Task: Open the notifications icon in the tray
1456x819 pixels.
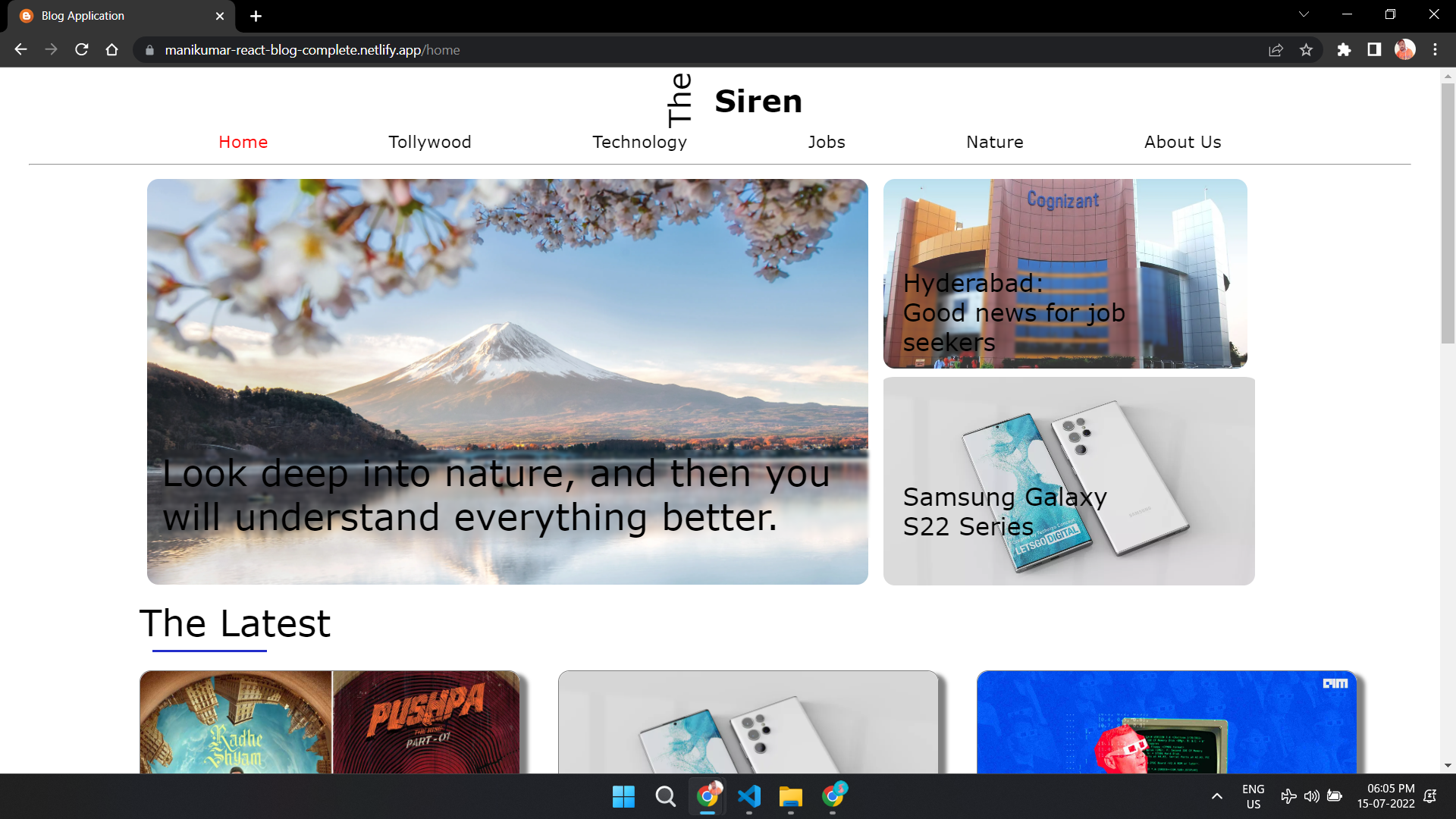Action: coord(1430,796)
